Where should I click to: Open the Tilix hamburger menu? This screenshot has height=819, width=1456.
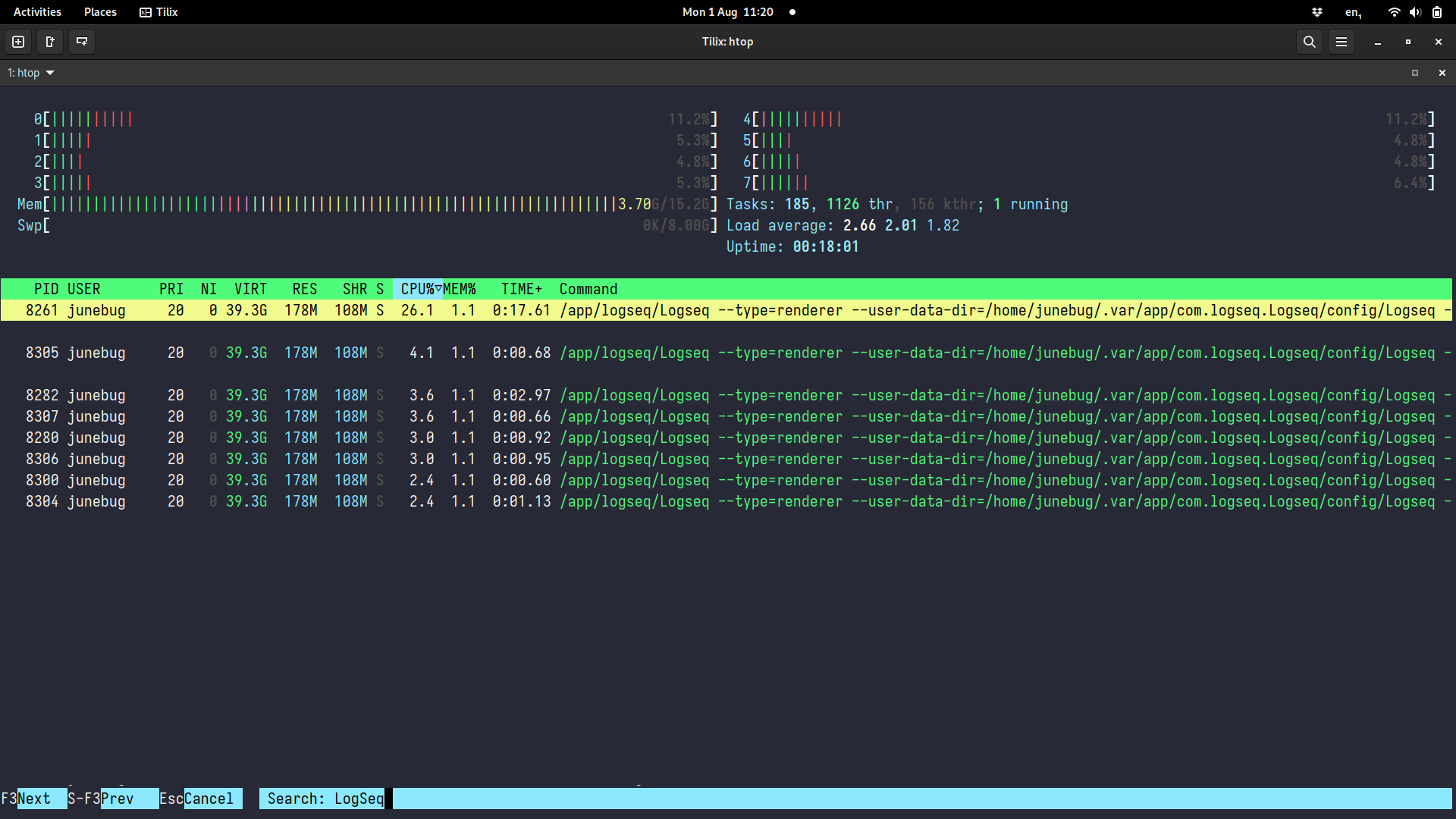1341,42
